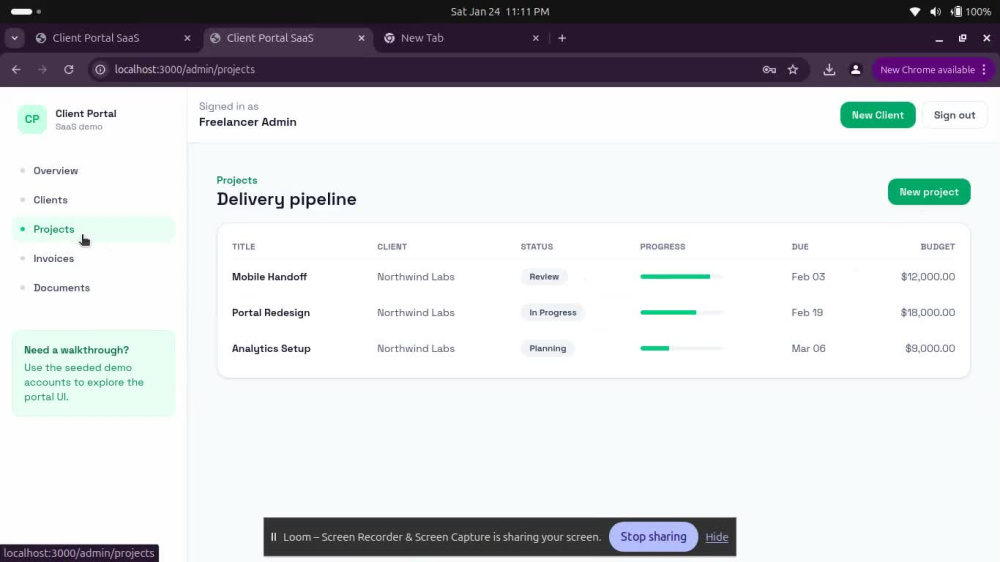Reload the page with refresh icon
The height and width of the screenshot is (562, 1000).
69,70
